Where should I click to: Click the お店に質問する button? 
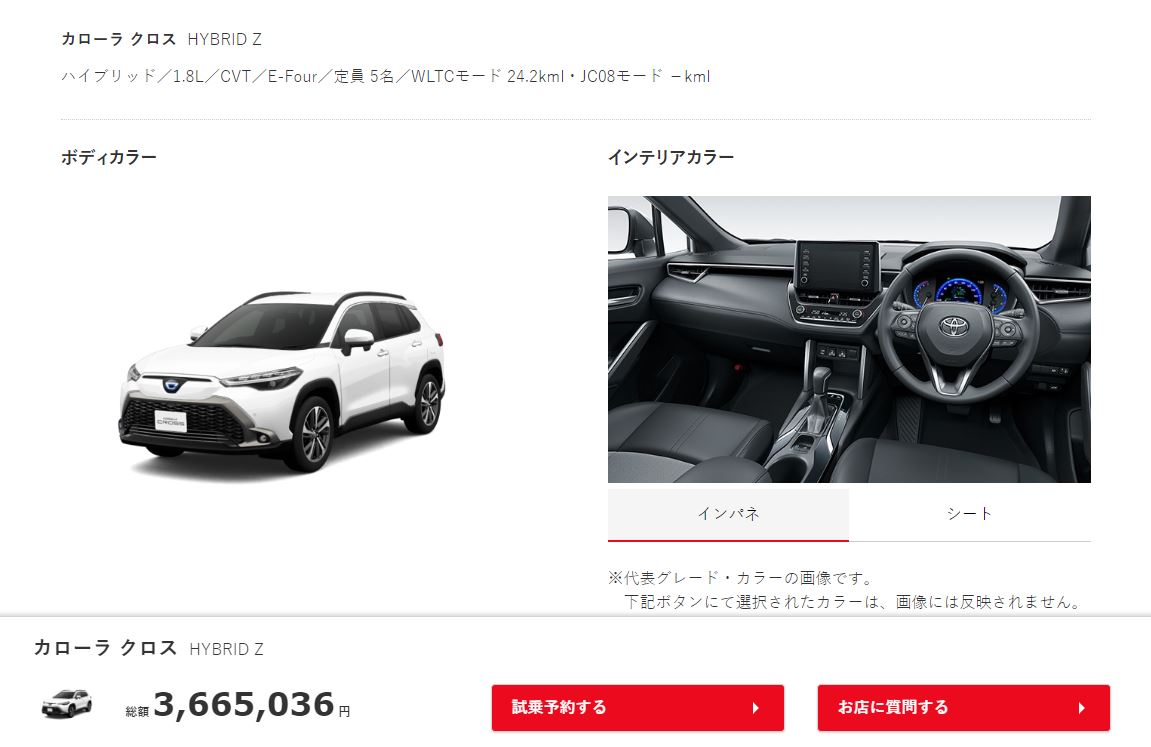(x=964, y=707)
